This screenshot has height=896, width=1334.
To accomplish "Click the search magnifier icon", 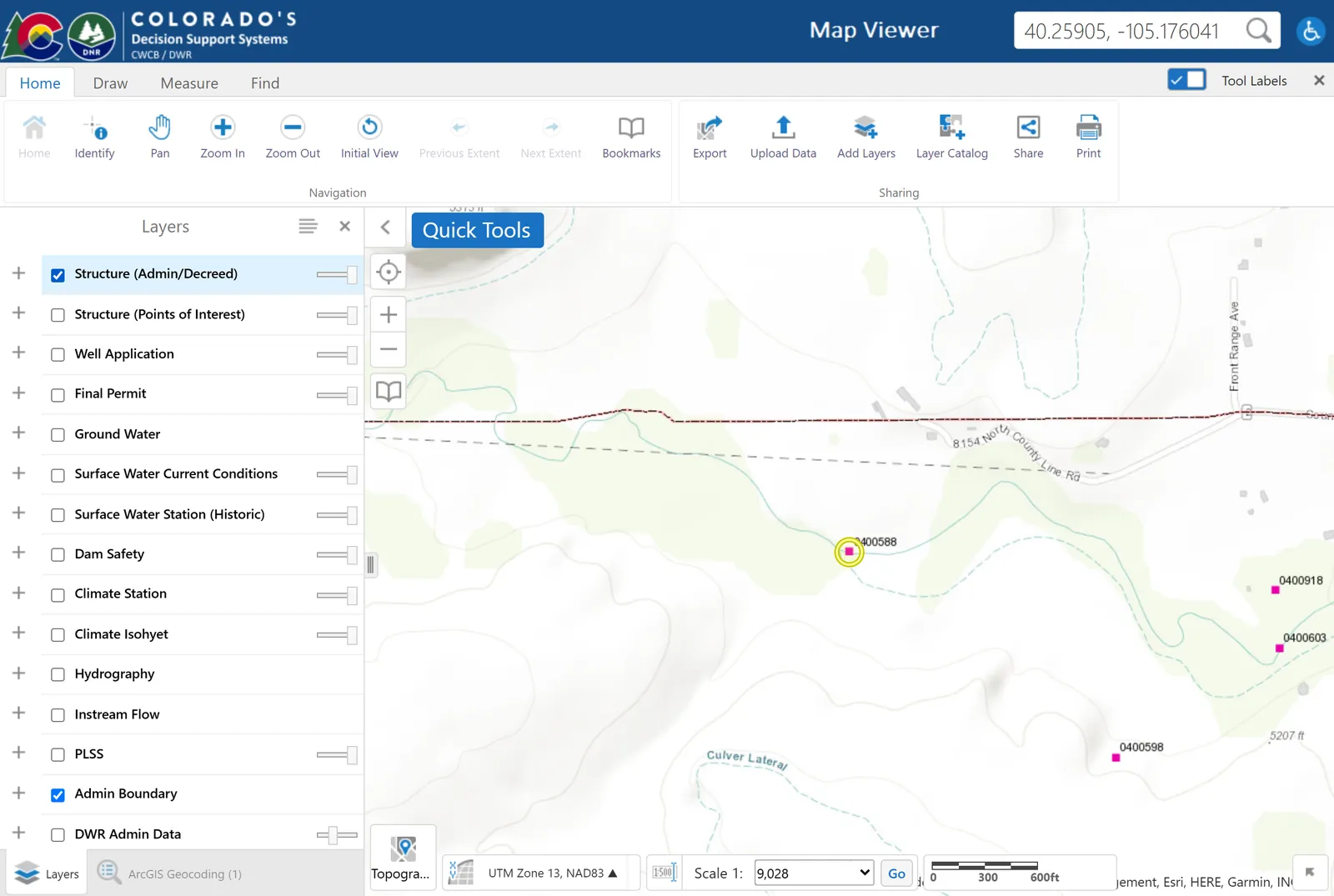I will [1258, 31].
